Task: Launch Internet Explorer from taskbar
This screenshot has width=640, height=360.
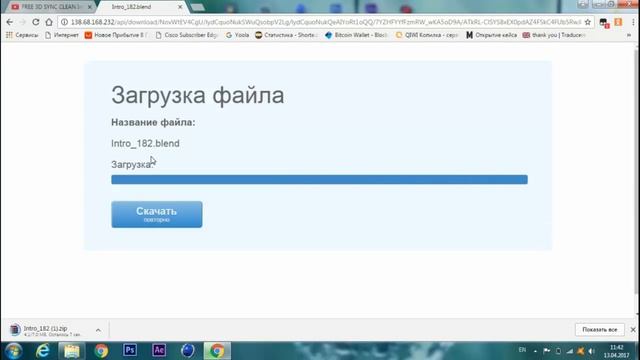Action: (x=42, y=351)
